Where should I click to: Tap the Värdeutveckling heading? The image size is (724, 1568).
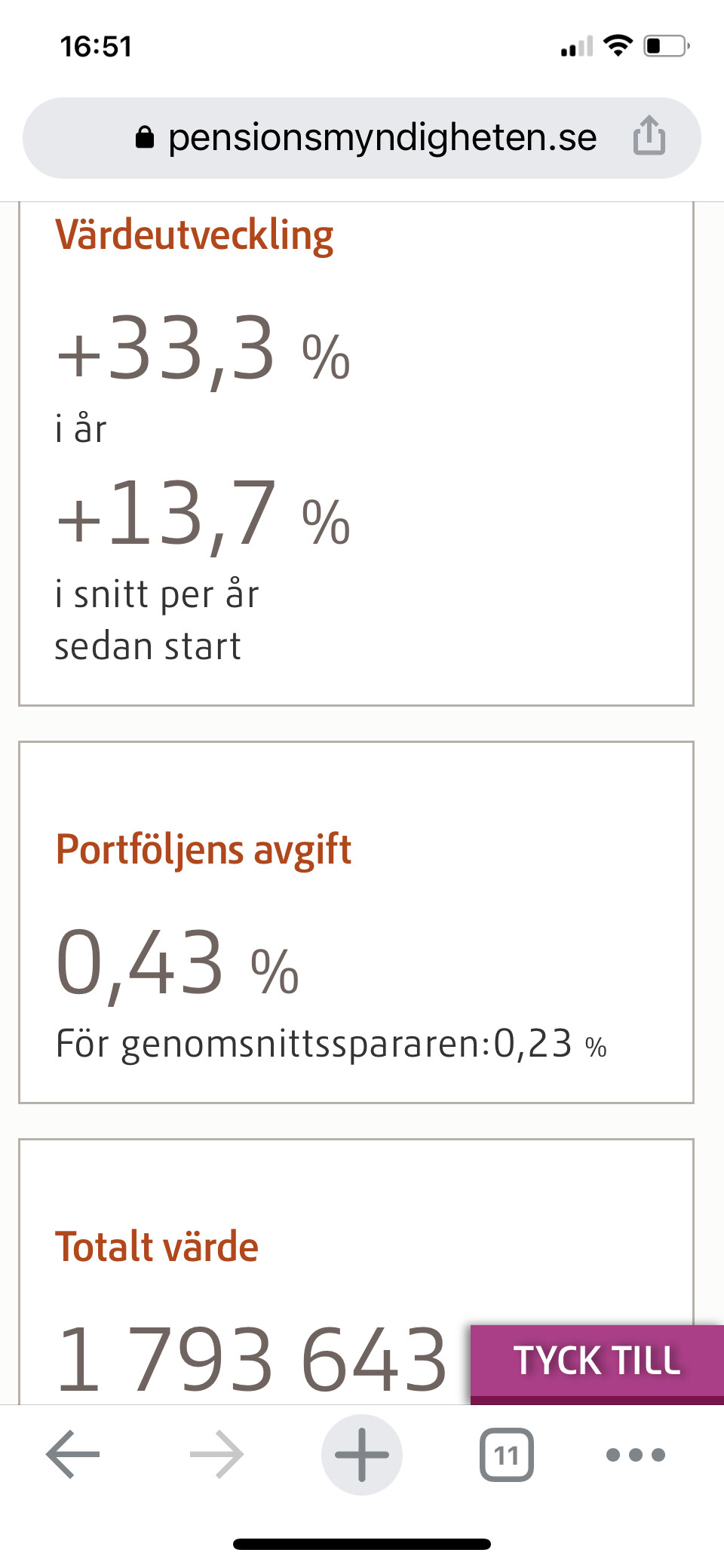coord(195,235)
